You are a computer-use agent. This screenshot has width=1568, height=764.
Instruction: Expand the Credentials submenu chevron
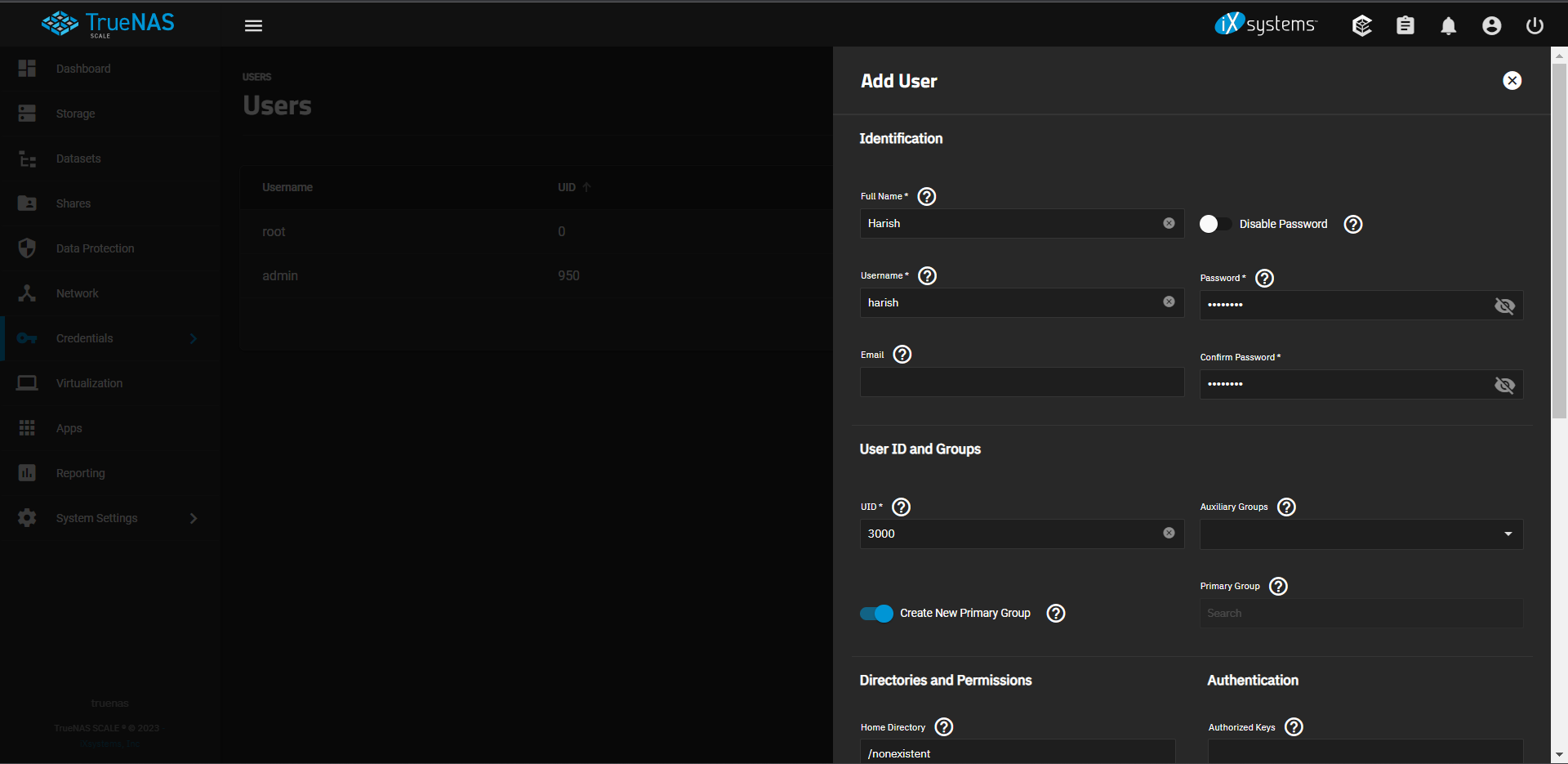coord(194,338)
